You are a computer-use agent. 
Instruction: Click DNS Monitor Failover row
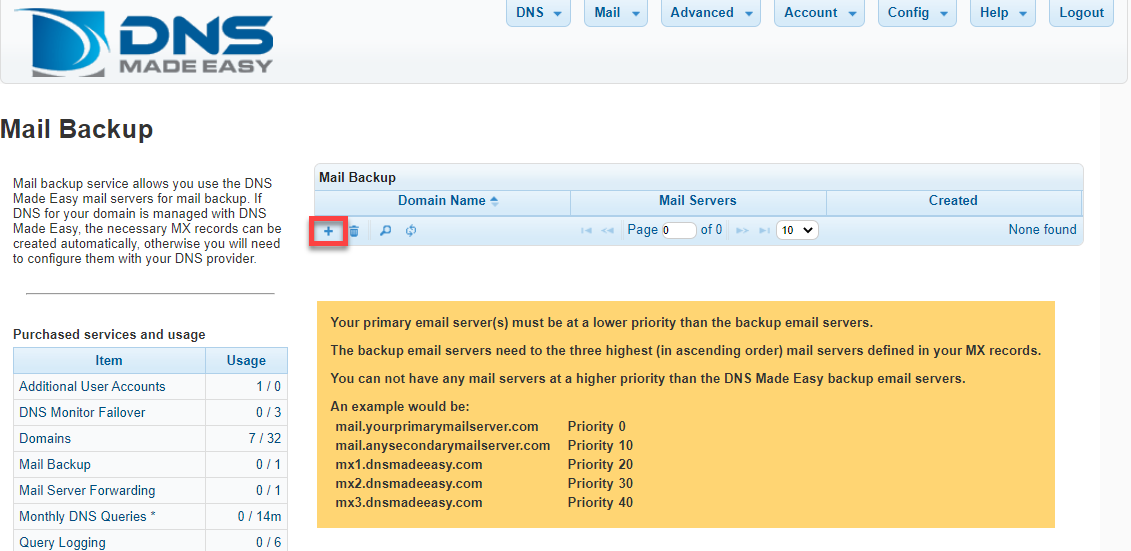pos(150,413)
